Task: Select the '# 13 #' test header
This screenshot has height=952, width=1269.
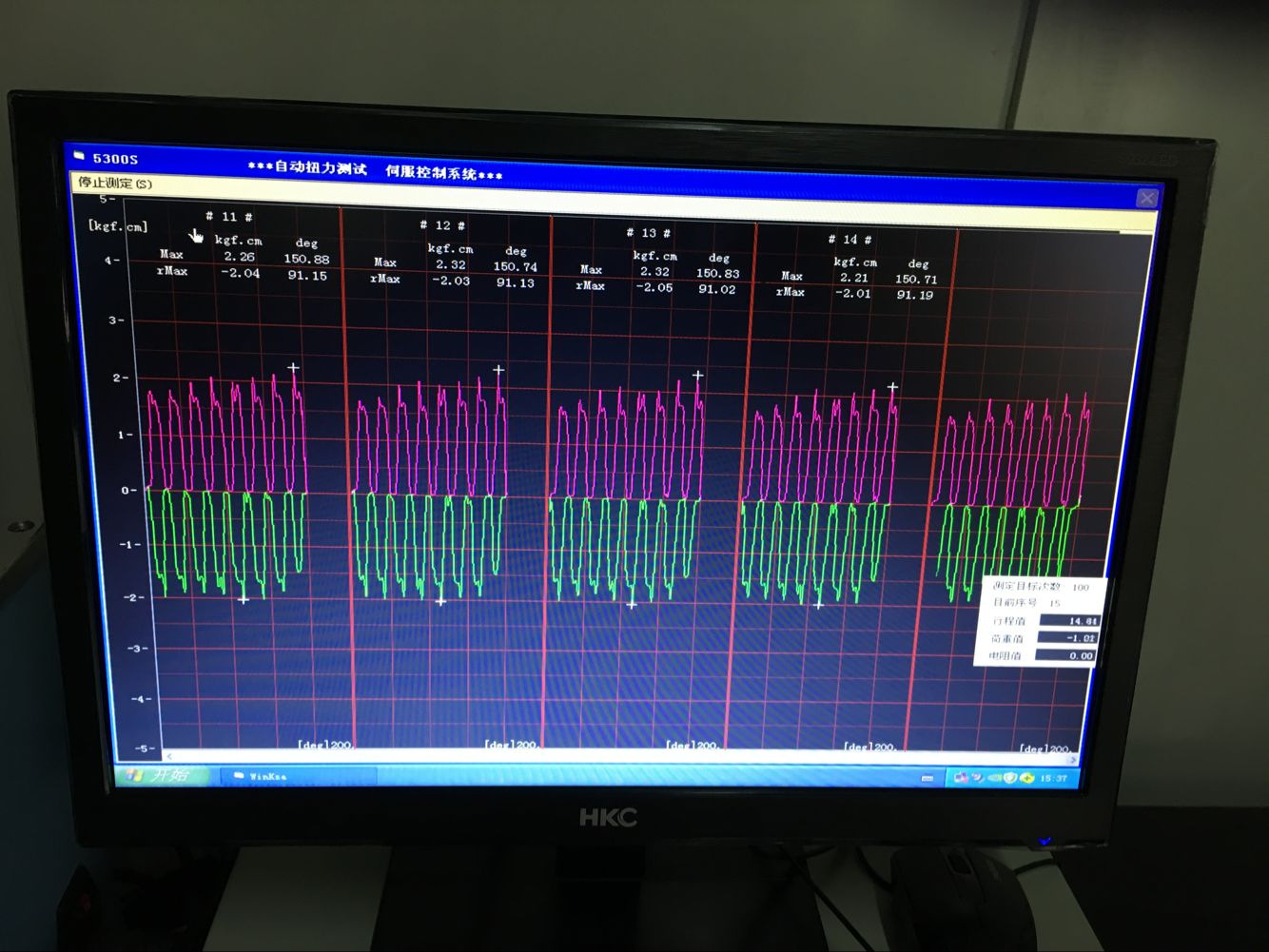Action: pos(648,232)
